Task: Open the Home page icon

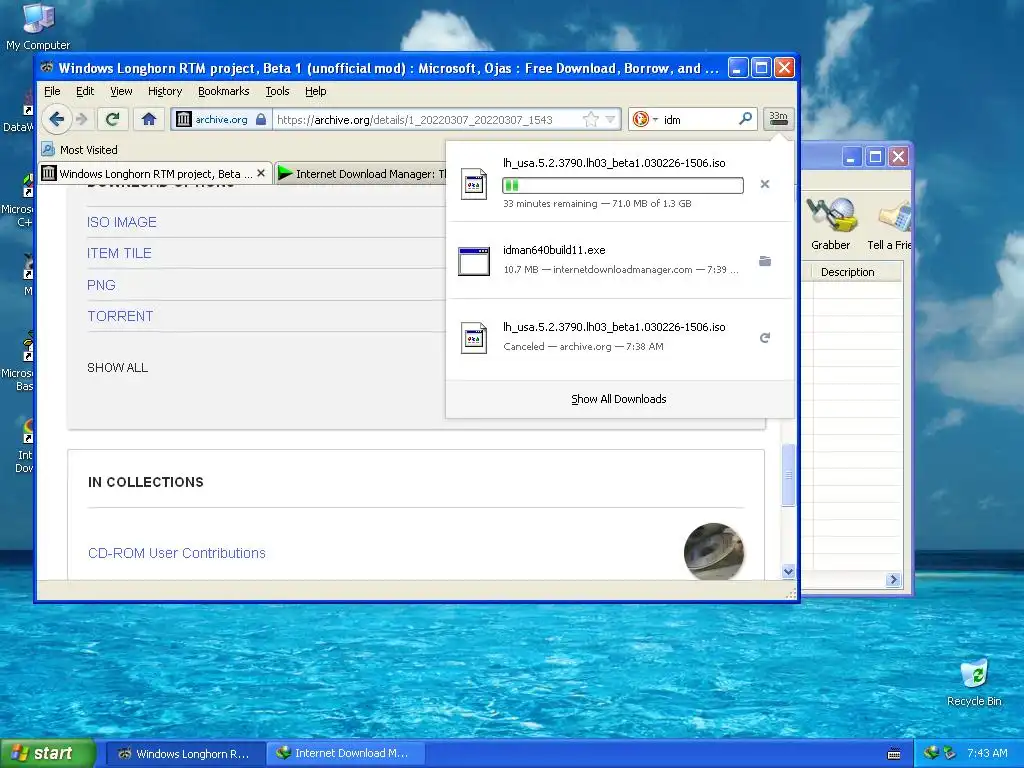Action: [x=149, y=120]
